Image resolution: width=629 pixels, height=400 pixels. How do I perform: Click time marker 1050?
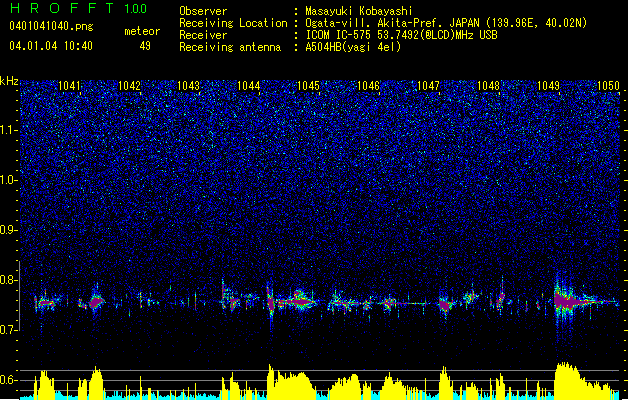608,85
